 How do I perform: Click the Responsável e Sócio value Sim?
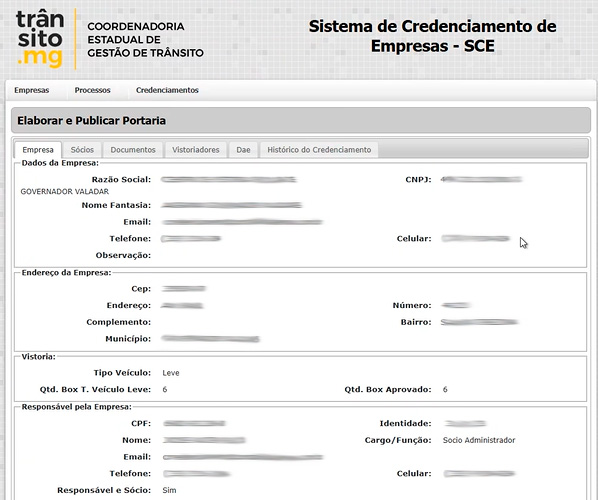point(169,490)
